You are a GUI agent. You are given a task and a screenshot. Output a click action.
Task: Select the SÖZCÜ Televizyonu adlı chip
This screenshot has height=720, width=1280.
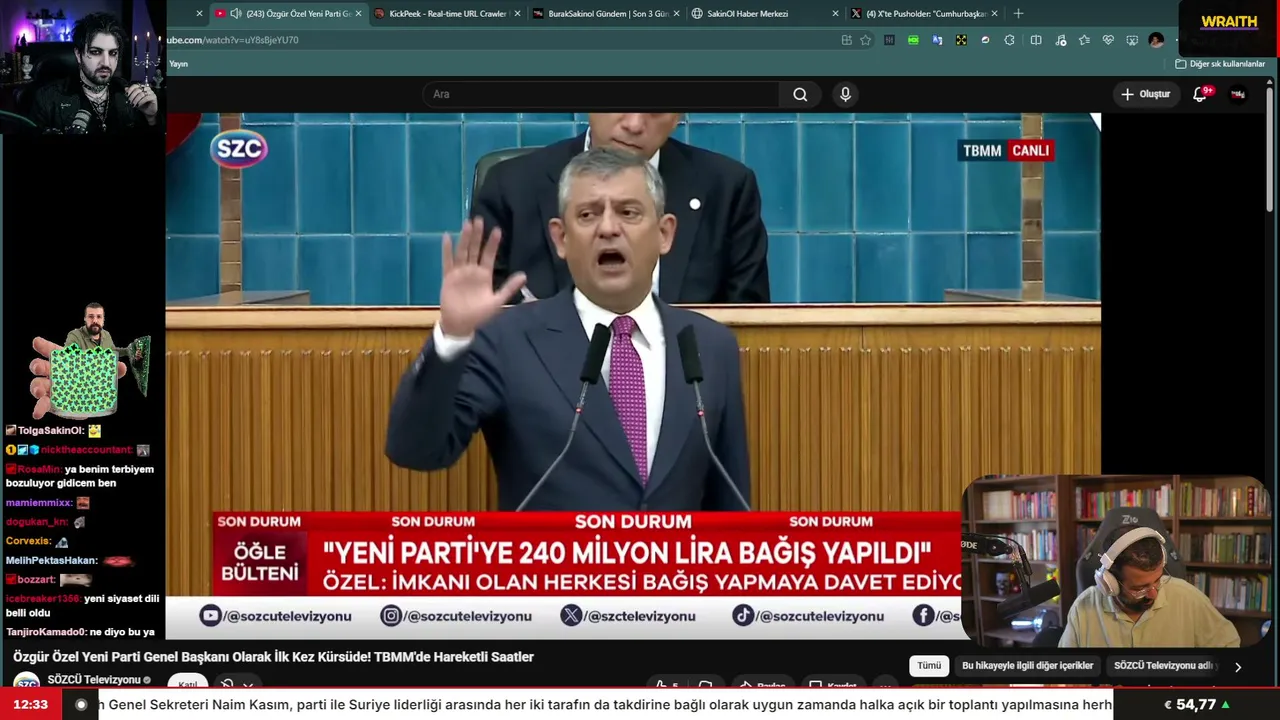pyautogui.click(x=1164, y=666)
